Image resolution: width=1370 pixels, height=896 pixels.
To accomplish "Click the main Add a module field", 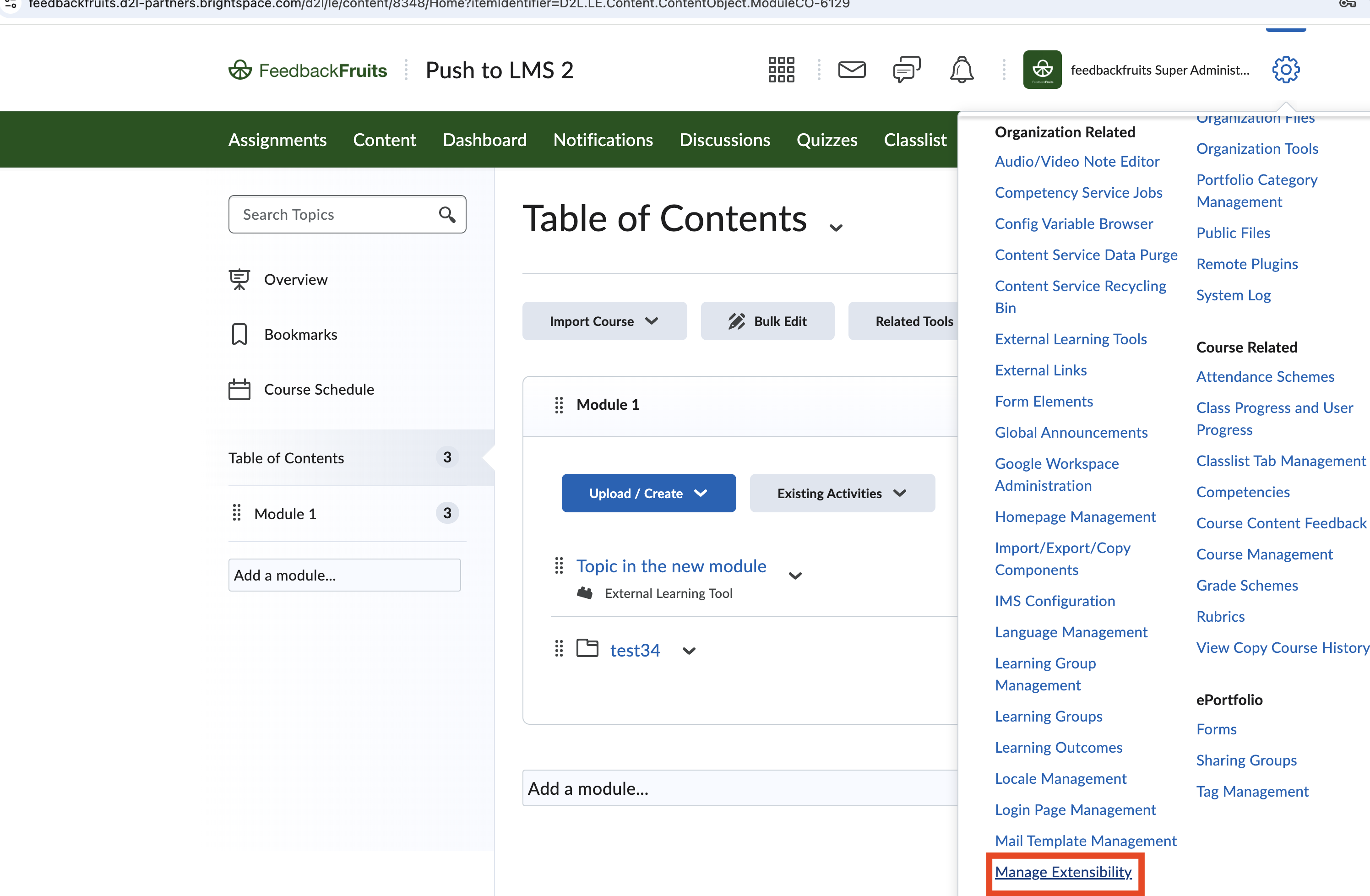I will (739, 788).
